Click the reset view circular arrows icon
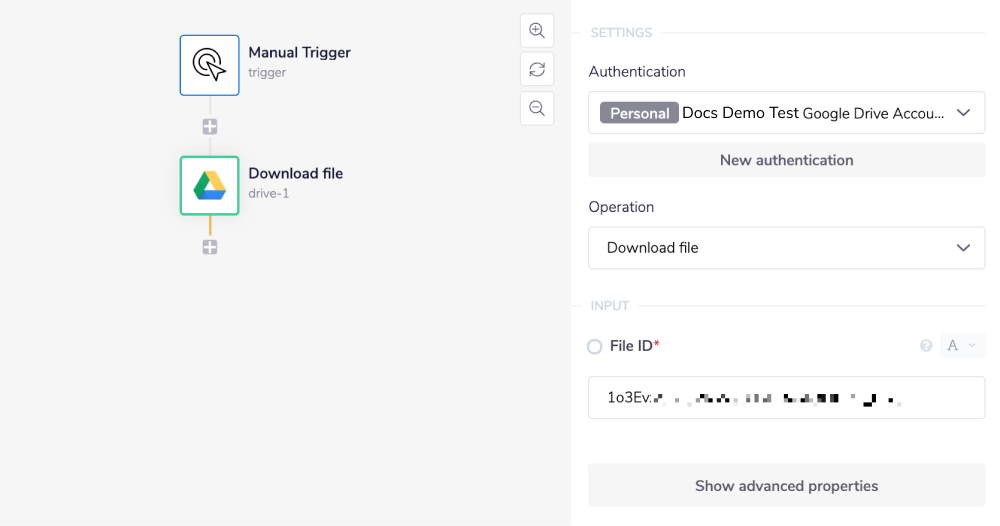1000x526 pixels. pos(537,69)
